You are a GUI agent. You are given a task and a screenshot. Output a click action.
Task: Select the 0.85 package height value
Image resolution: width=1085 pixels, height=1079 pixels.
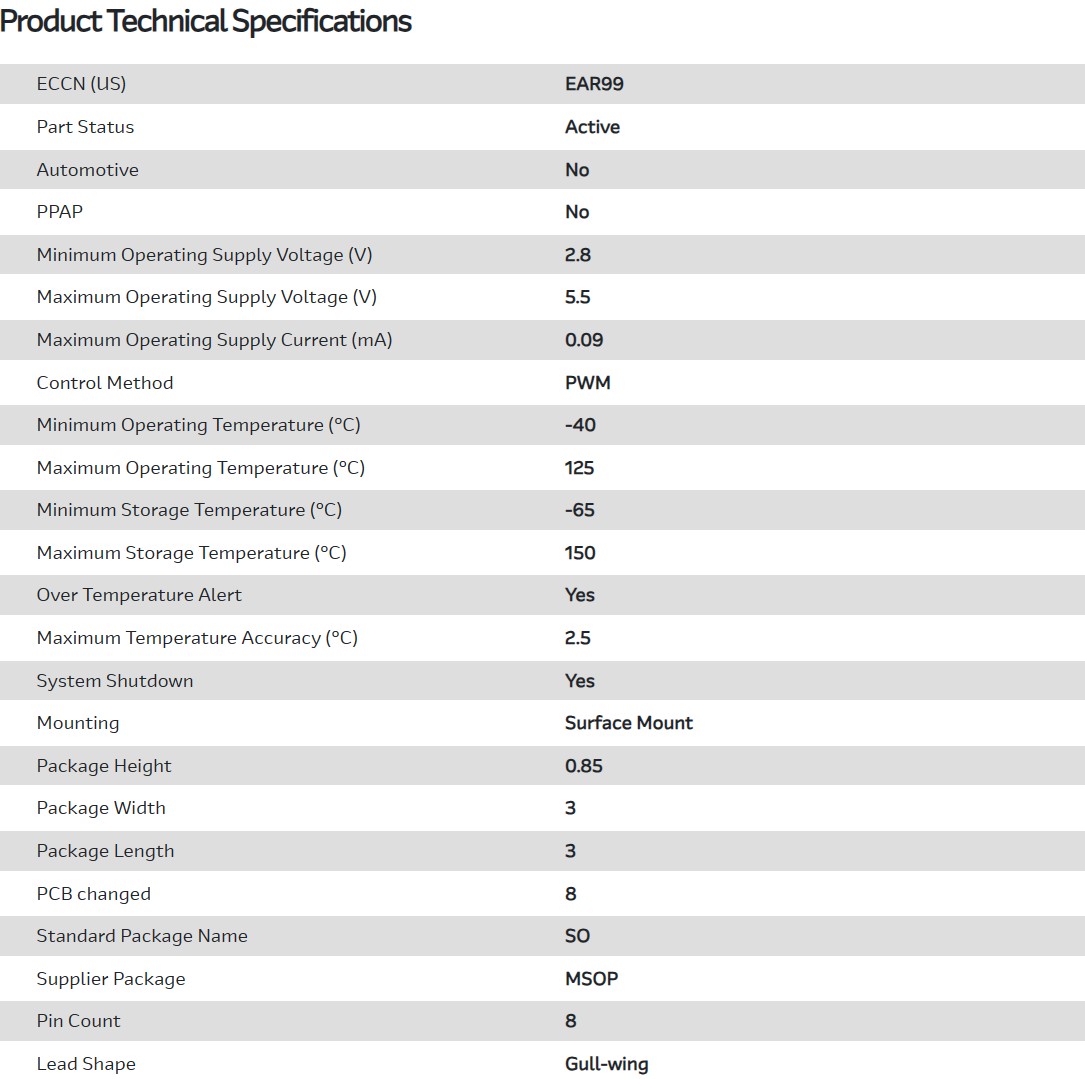pyautogui.click(x=583, y=766)
